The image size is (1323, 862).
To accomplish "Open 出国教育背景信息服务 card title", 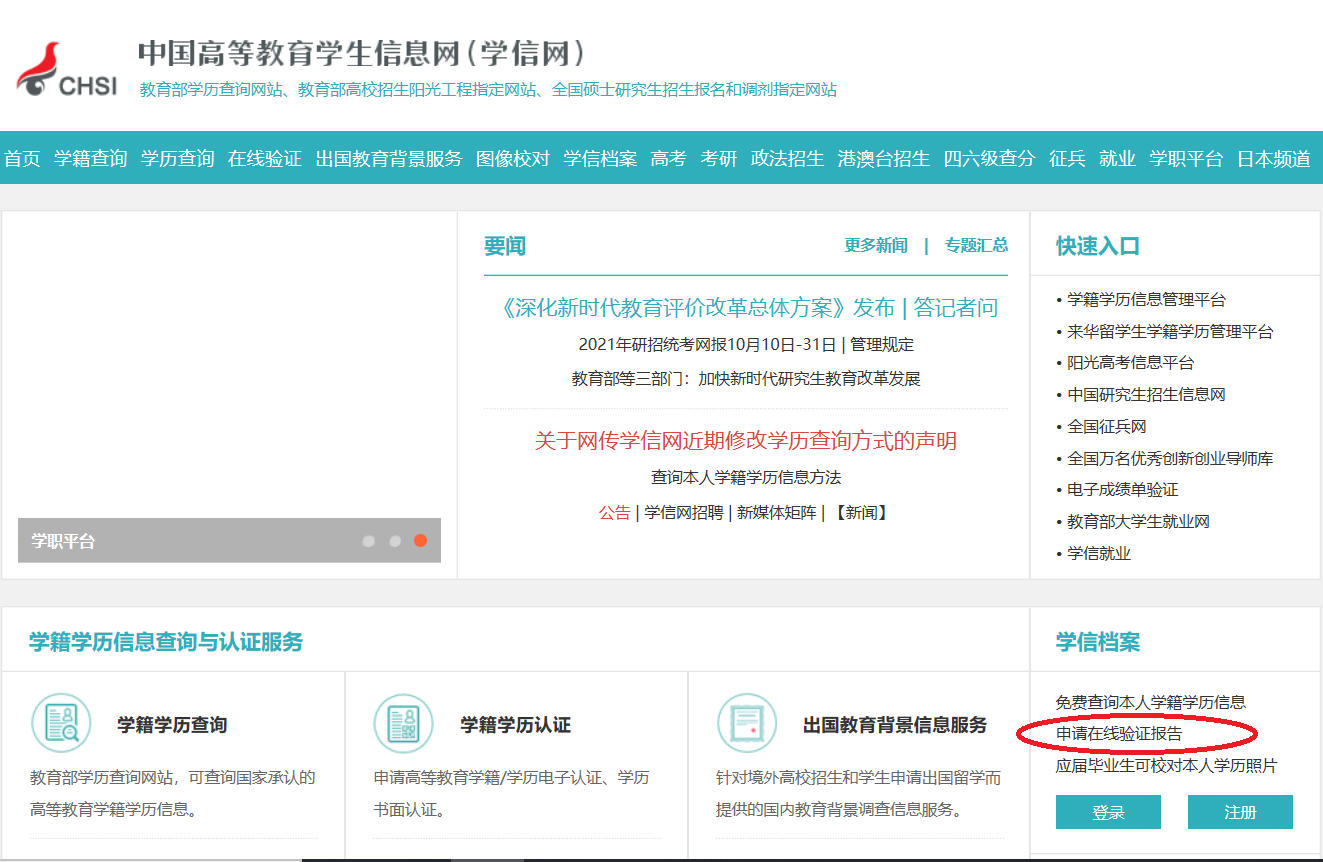I will coord(895,724).
